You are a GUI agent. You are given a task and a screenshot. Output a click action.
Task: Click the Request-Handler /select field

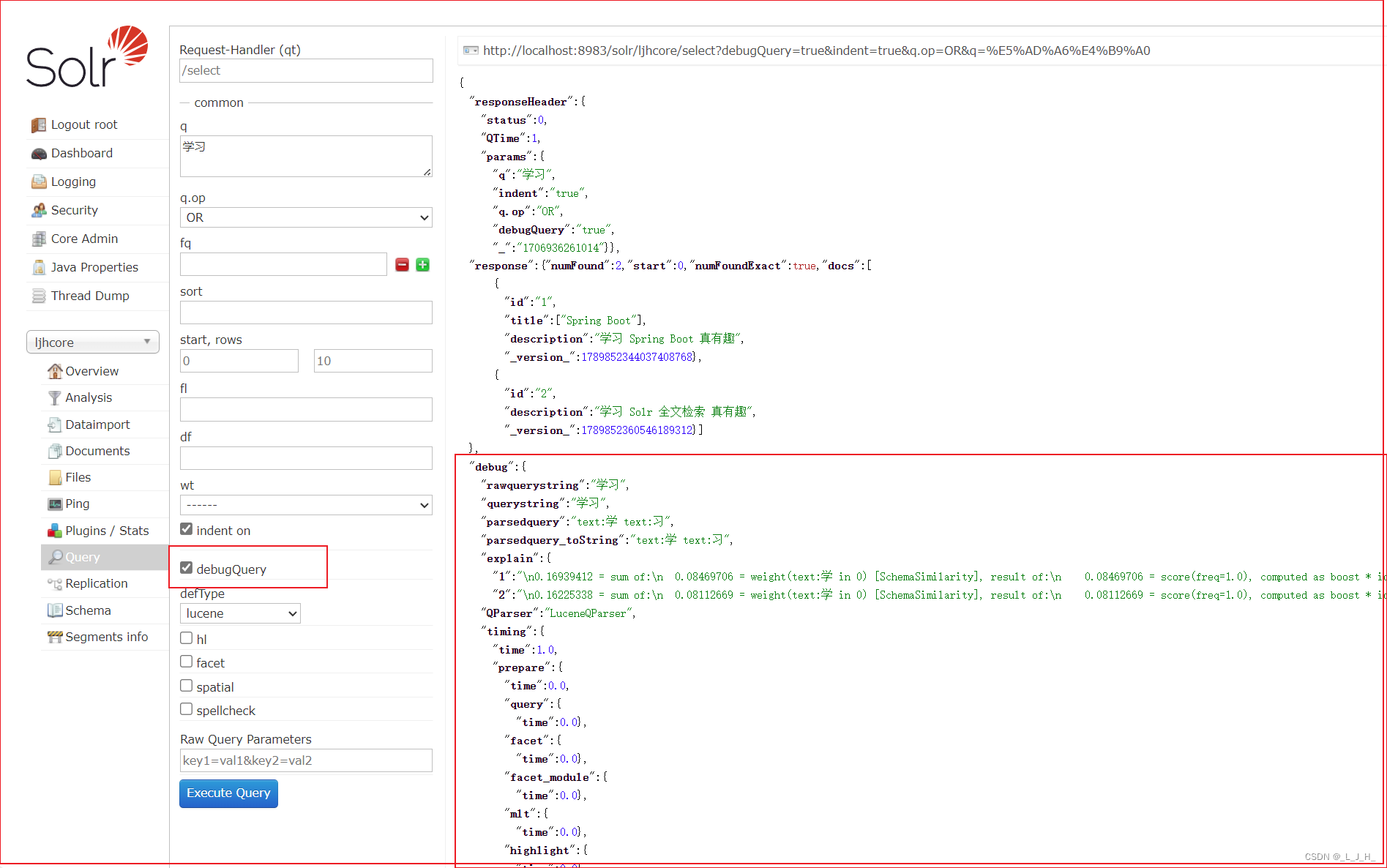pyautogui.click(x=306, y=71)
